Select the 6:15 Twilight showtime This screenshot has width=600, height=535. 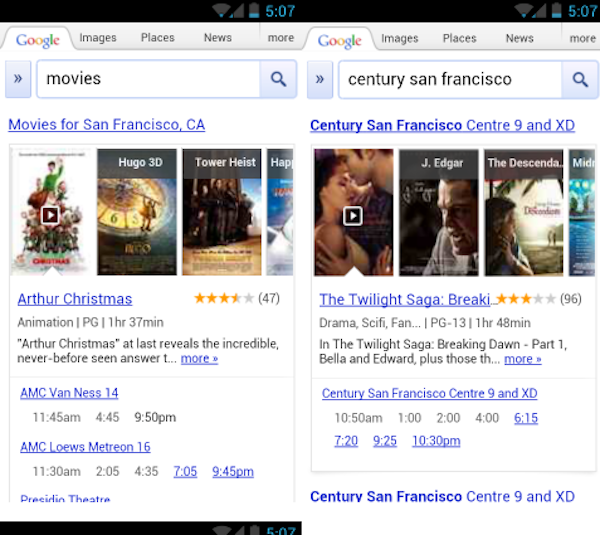click(526, 418)
